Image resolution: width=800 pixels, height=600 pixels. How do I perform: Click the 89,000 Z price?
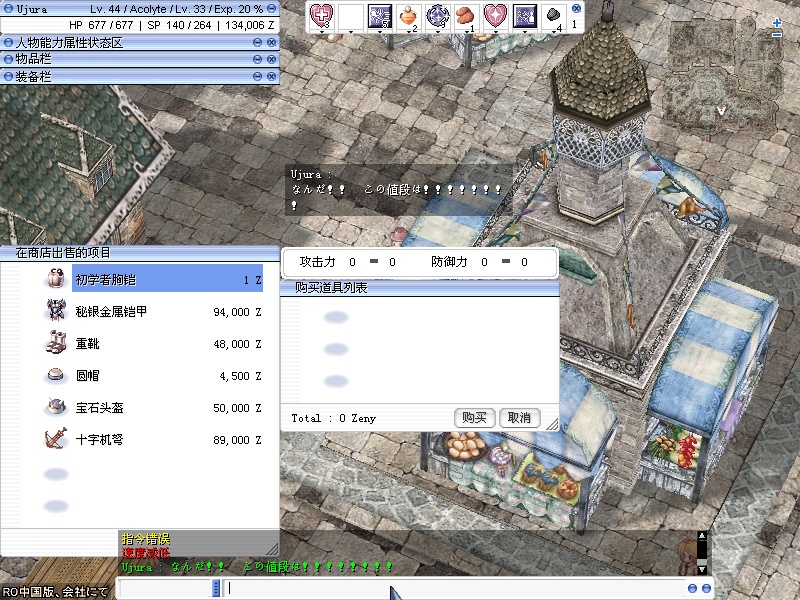(237, 440)
